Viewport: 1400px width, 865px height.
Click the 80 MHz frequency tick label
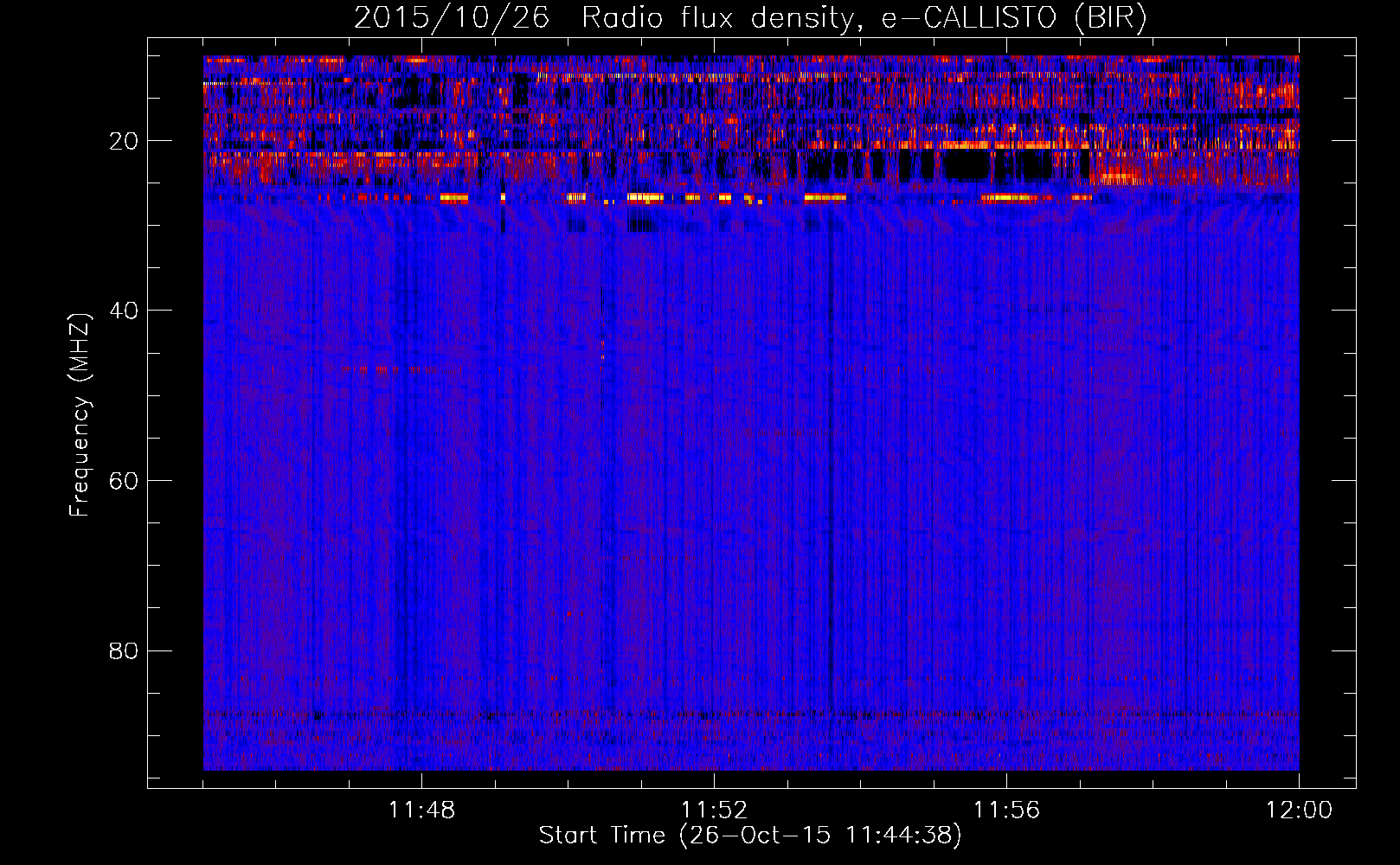pyautogui.click(x=124, y=650)
